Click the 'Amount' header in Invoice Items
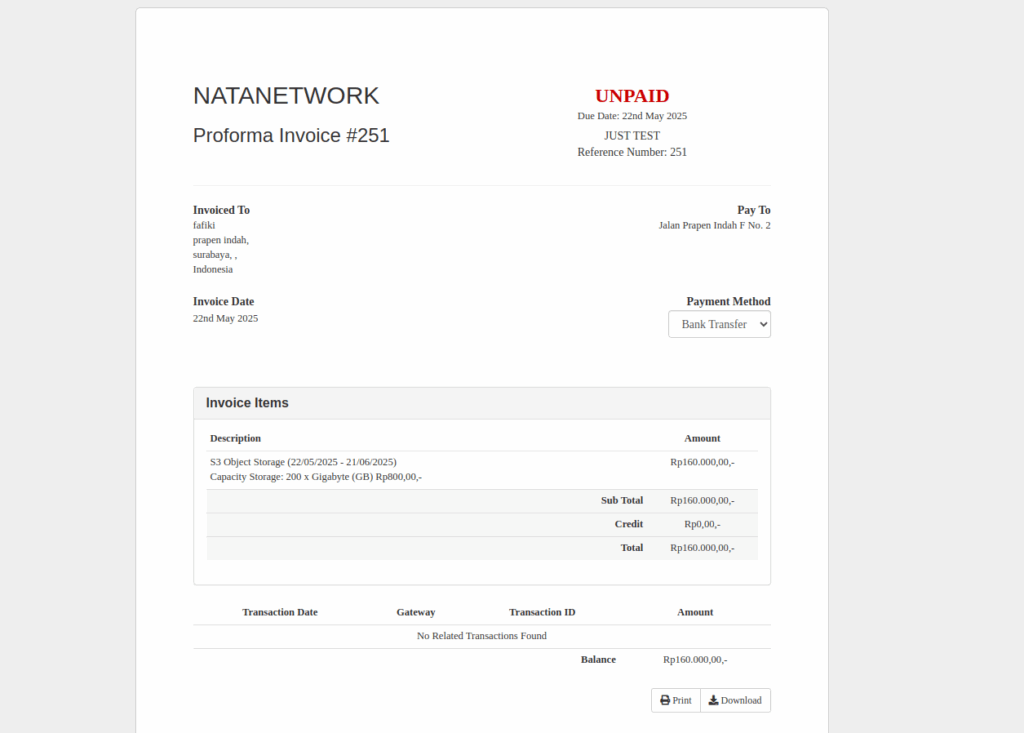 pos(702,438)
